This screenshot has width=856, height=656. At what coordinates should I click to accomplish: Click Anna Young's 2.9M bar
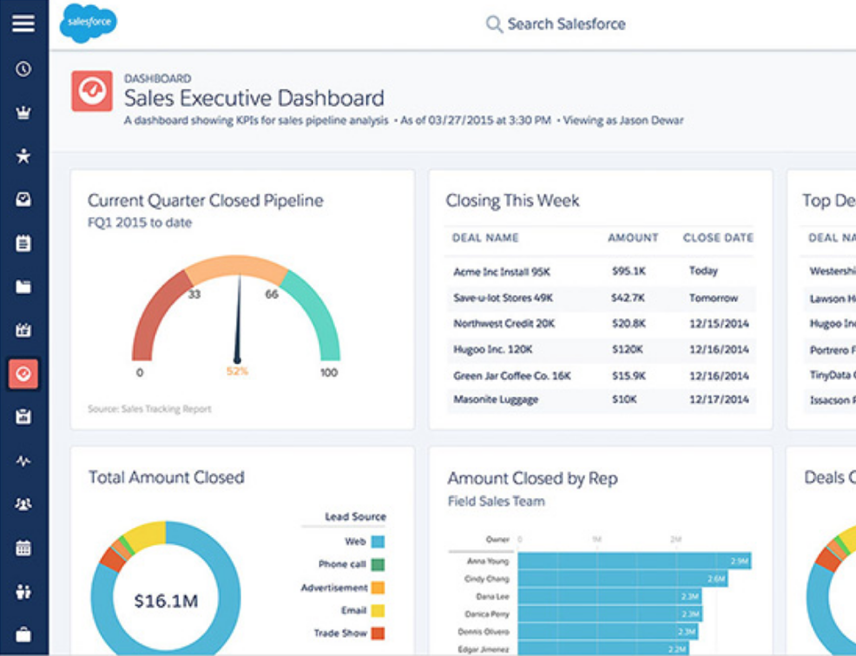click(634, 561)
